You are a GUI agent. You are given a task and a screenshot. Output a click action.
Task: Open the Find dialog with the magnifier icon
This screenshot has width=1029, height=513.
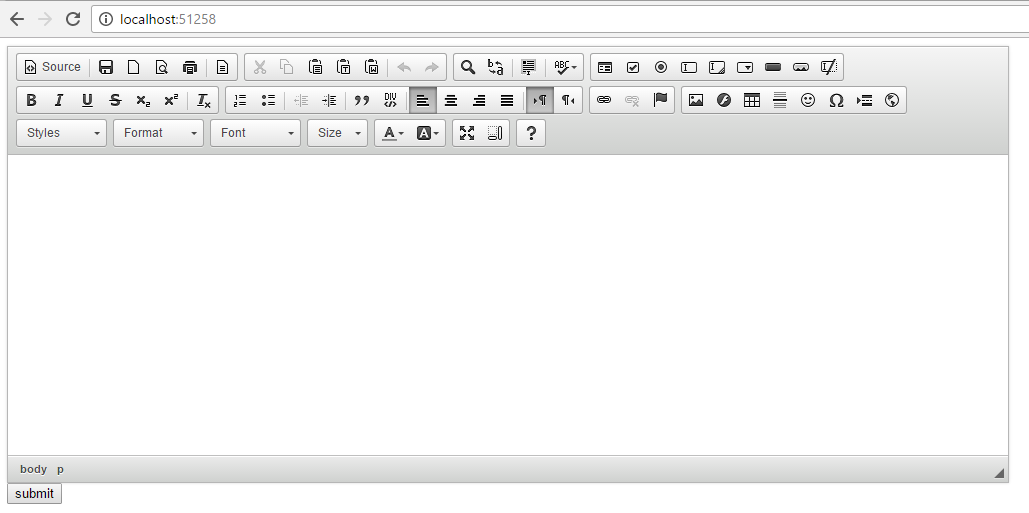pos(467,67)
